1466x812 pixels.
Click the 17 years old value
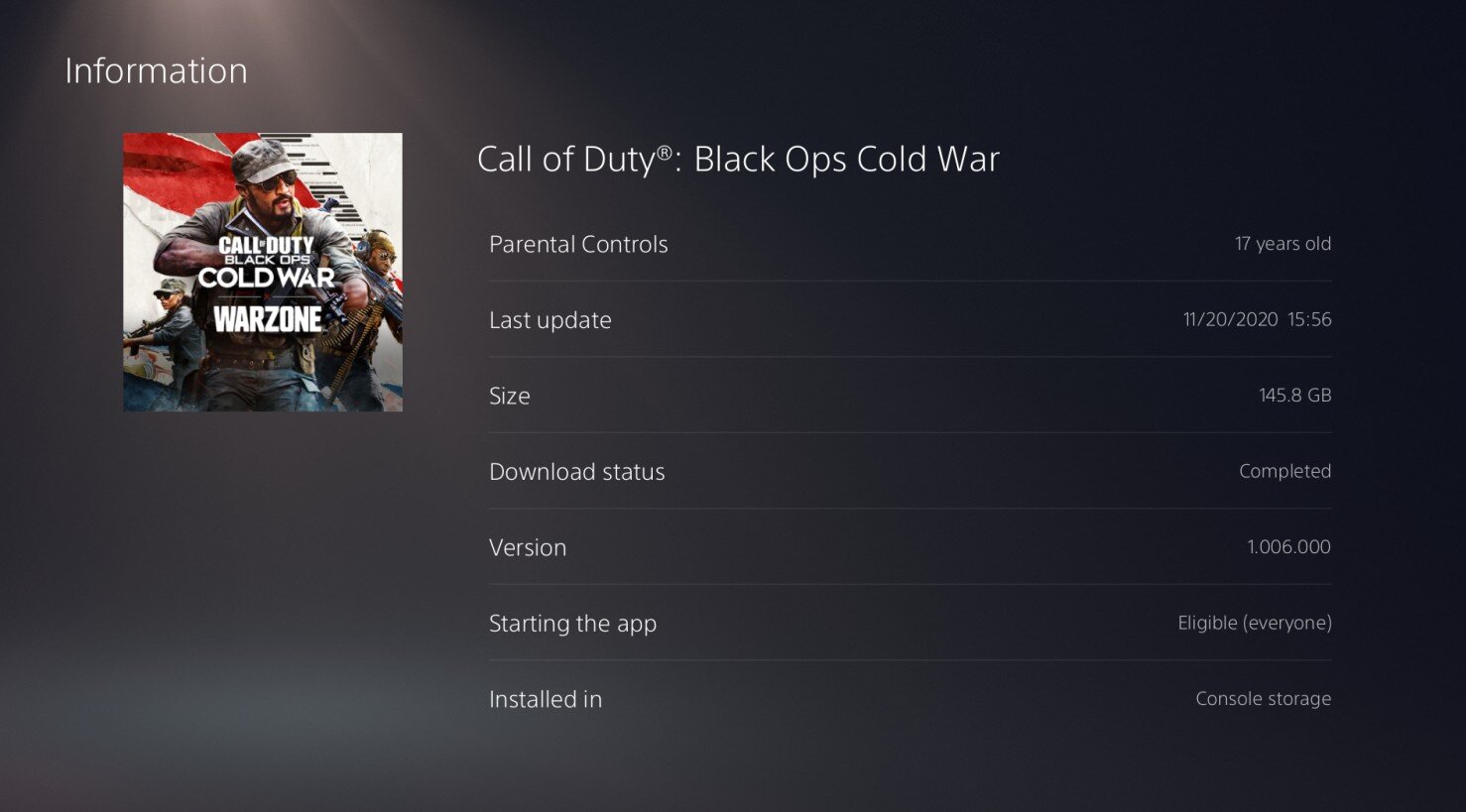point(1283,244)
